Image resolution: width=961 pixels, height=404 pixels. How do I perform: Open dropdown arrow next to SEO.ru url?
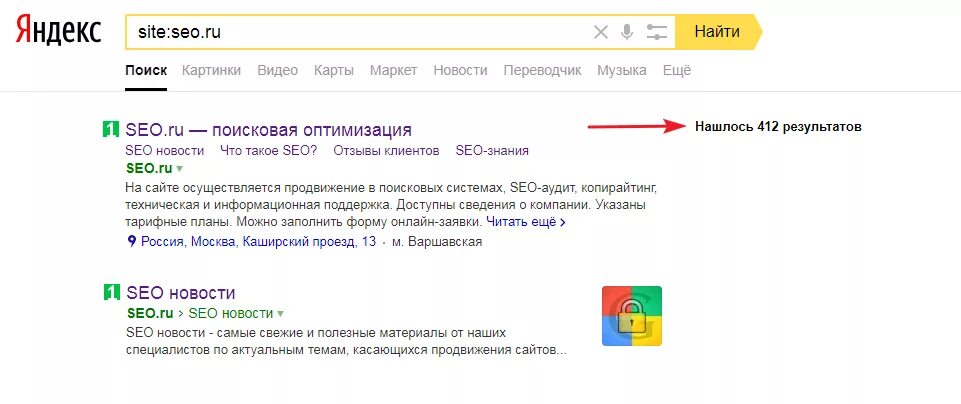(180, 169)
